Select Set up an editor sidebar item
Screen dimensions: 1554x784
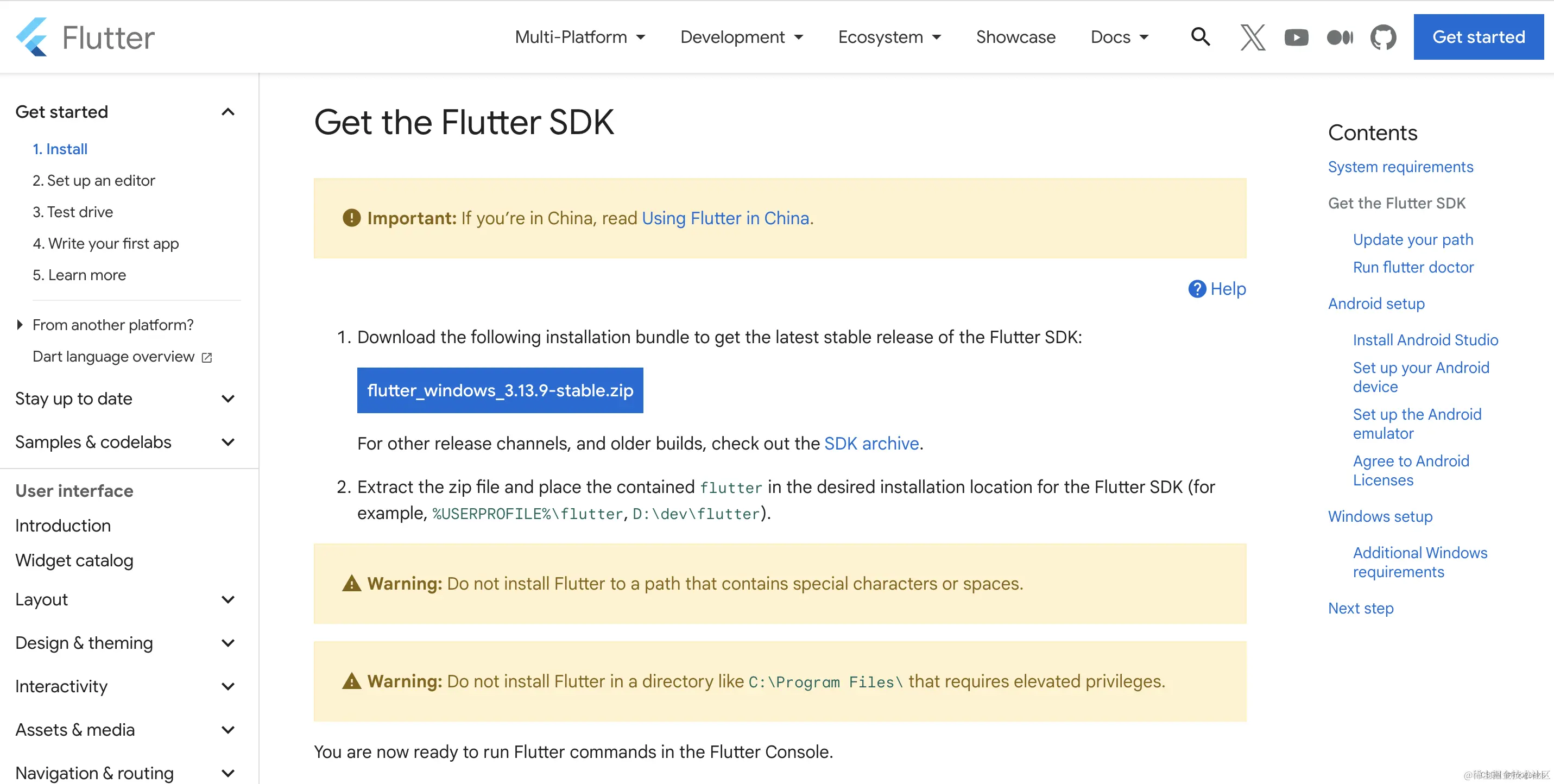[93, 180]
